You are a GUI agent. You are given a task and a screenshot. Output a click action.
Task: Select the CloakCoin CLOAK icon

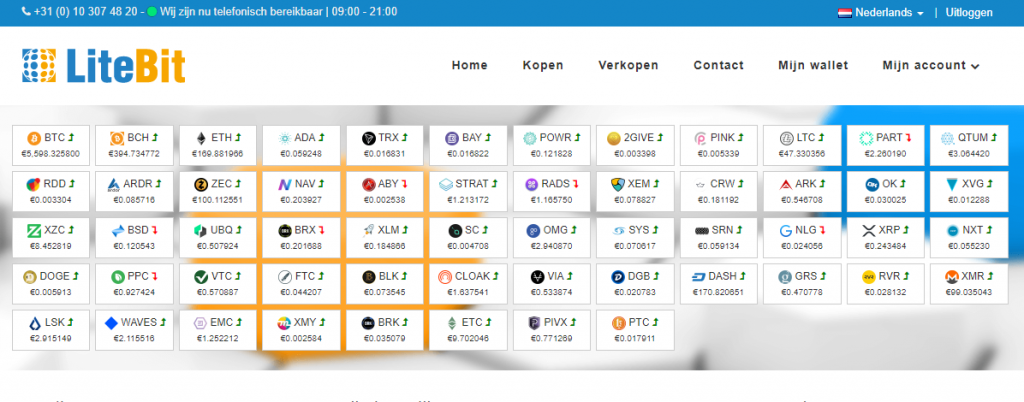pos(445,277)
